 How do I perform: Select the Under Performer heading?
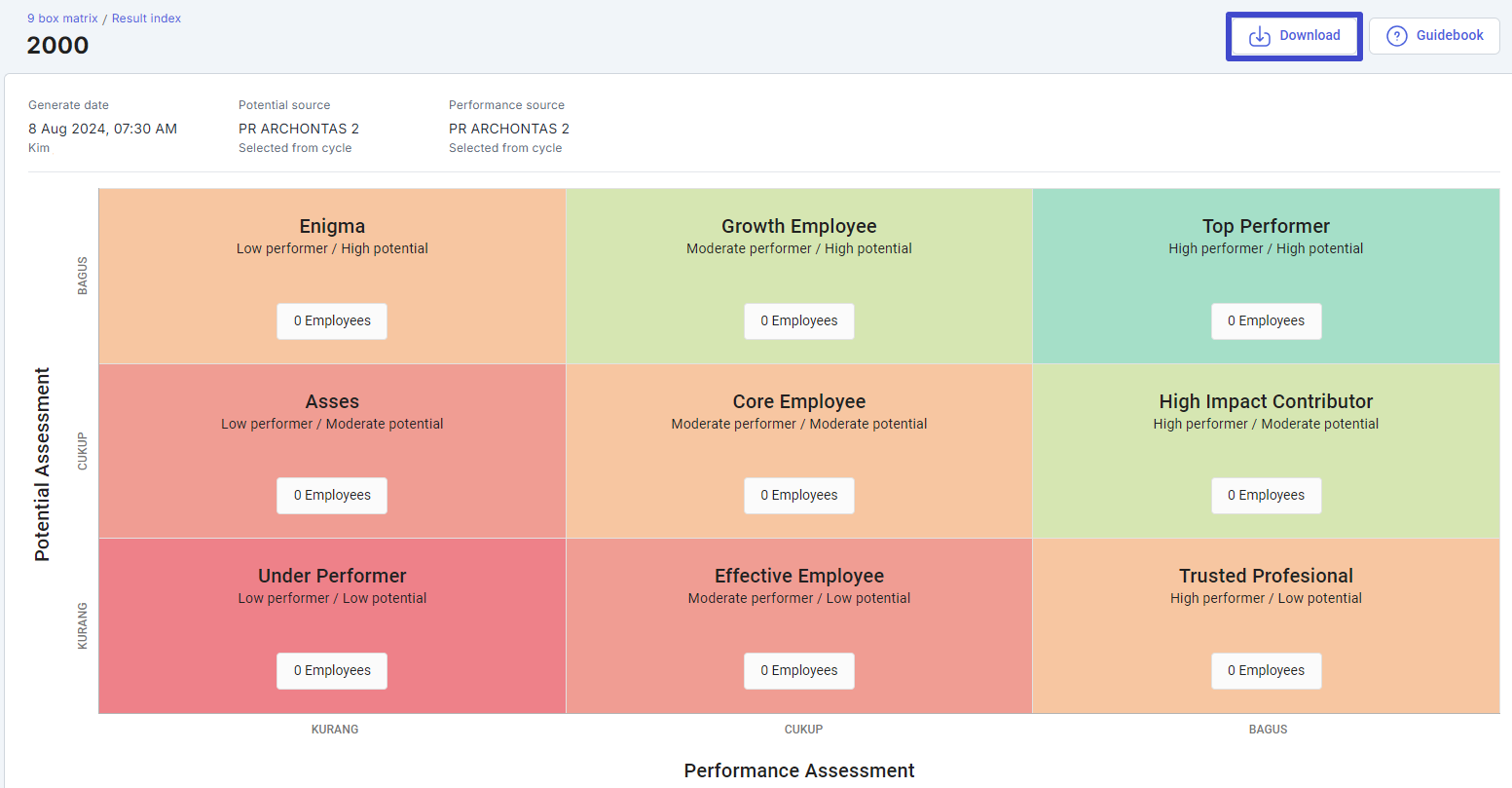tap(332, 576)
